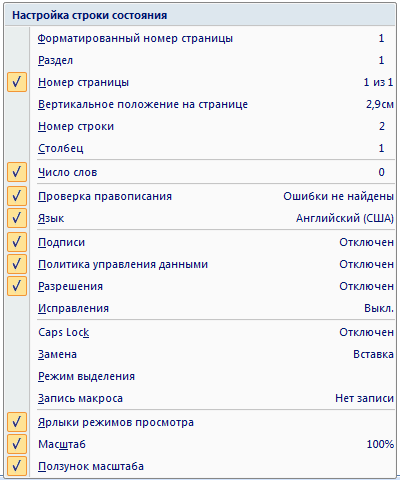Select the Раздел menu entry

200,60
